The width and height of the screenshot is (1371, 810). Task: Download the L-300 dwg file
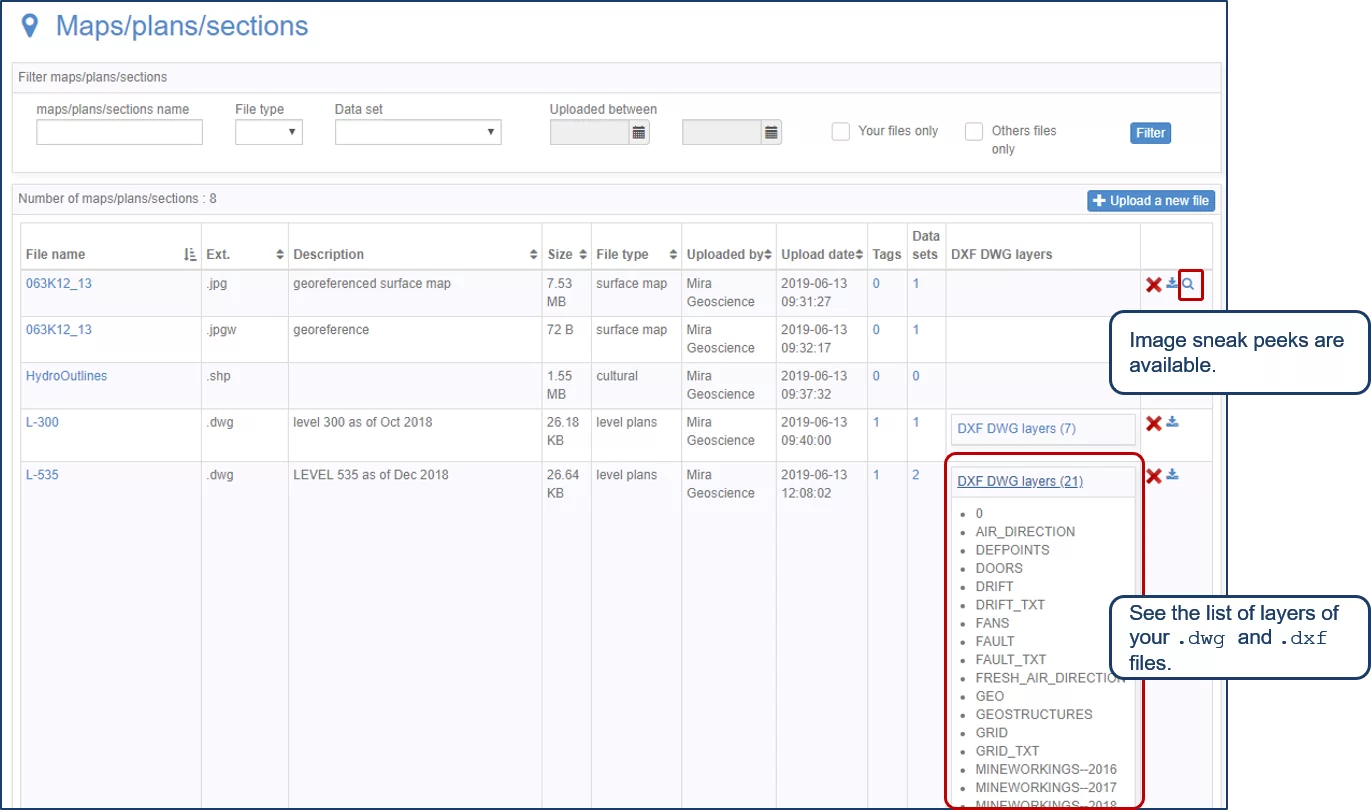pyautogui.click(x=1172, y=423)
